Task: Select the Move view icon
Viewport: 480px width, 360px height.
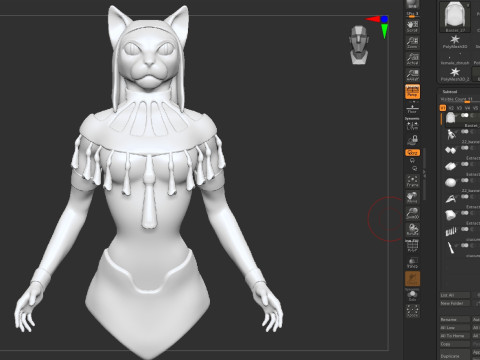Action: pos(412,197)
